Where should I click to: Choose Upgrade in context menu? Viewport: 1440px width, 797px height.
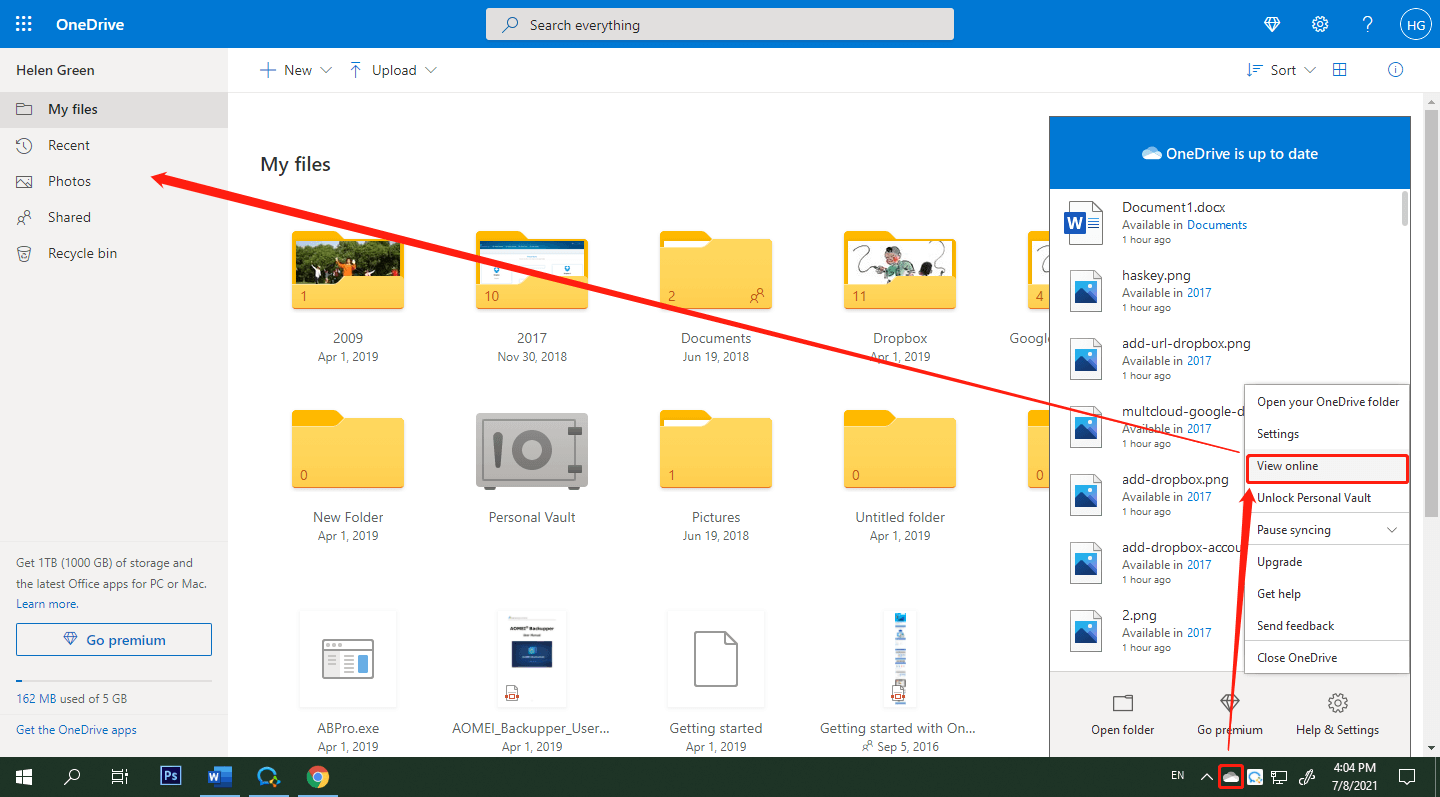coord(1327,562)
